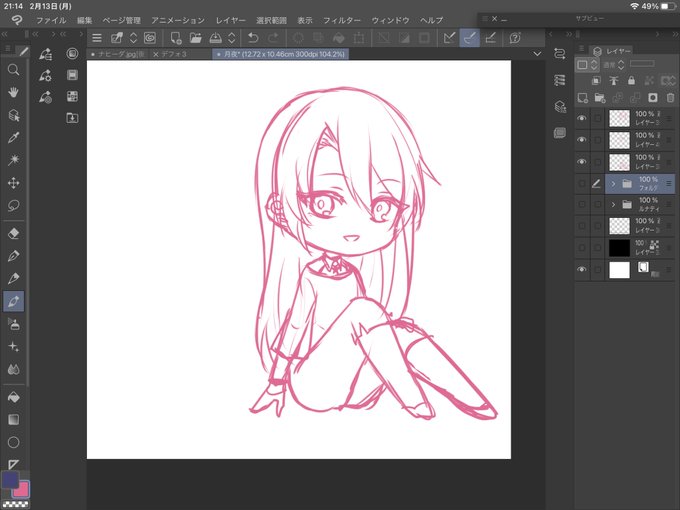Hide レイヤー 4 using its eye icon
The height and width of the screenshot is (510, 680).
coord(582,140)
